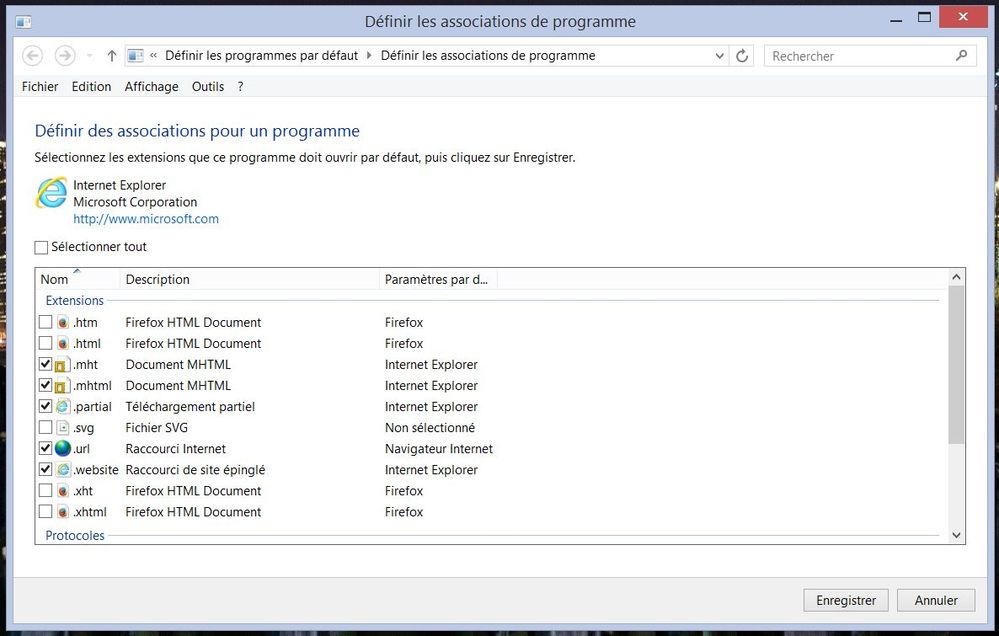This screenshot has height=636, width=999.
Task: Click the Internet Explorer logo icon
Action: tap(51, 193)
